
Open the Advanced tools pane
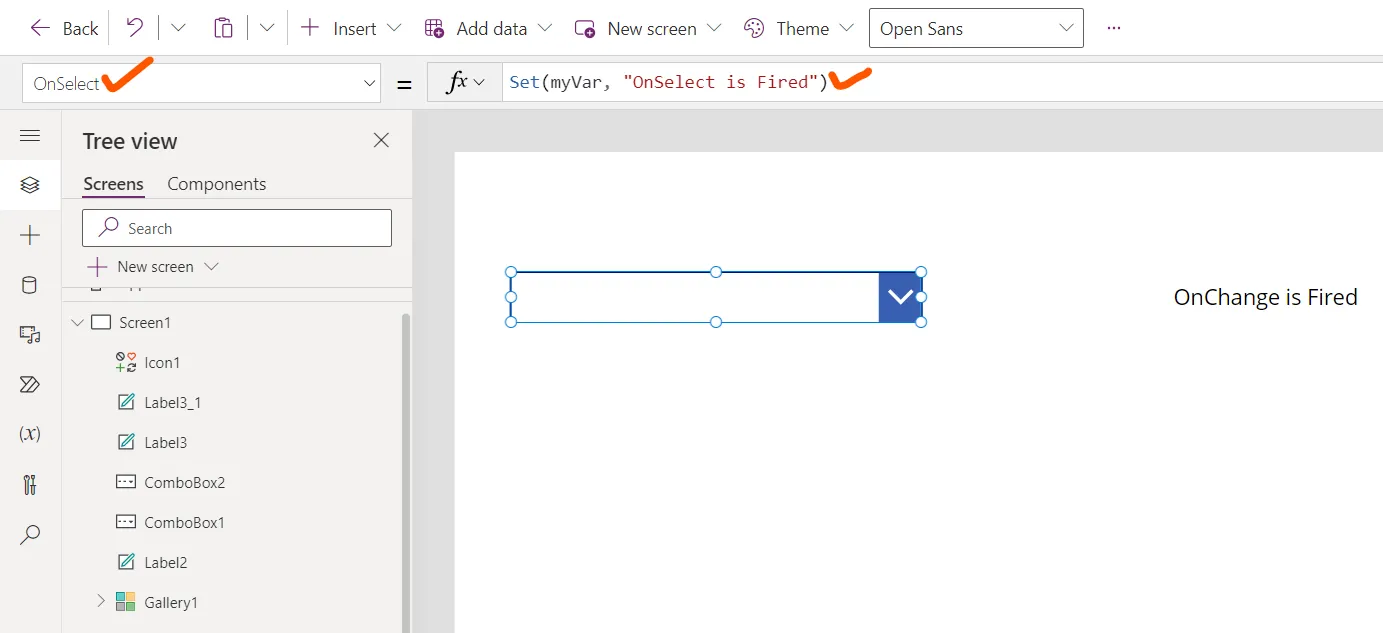[x=30, y=484]
